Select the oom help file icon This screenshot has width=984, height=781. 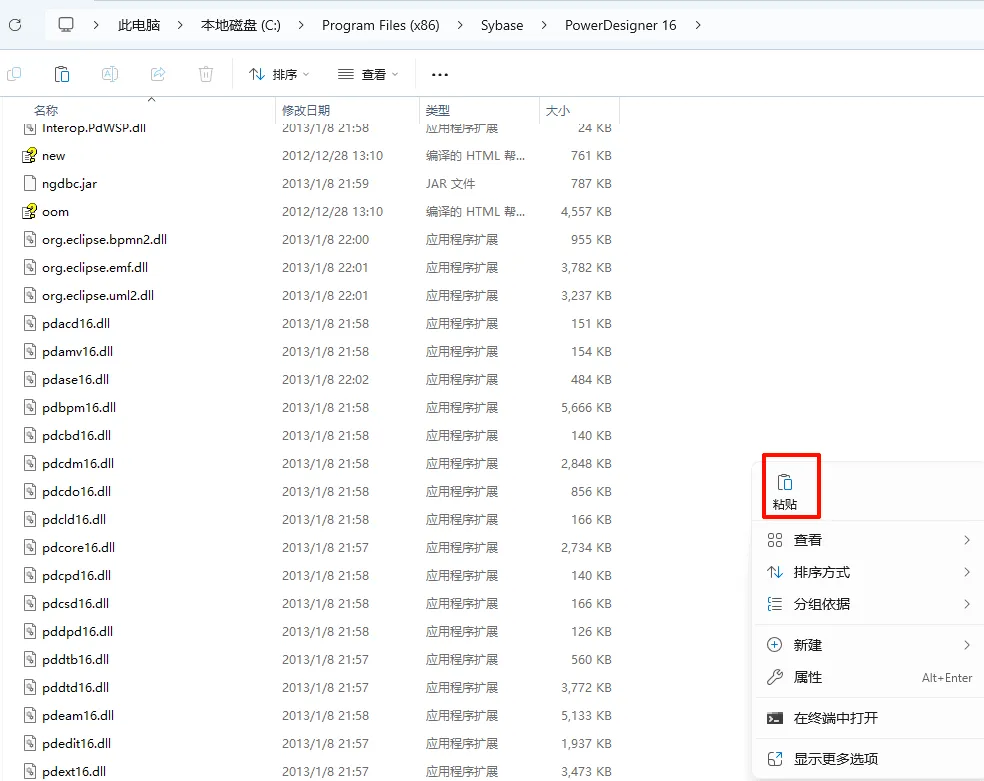(29, 211)
